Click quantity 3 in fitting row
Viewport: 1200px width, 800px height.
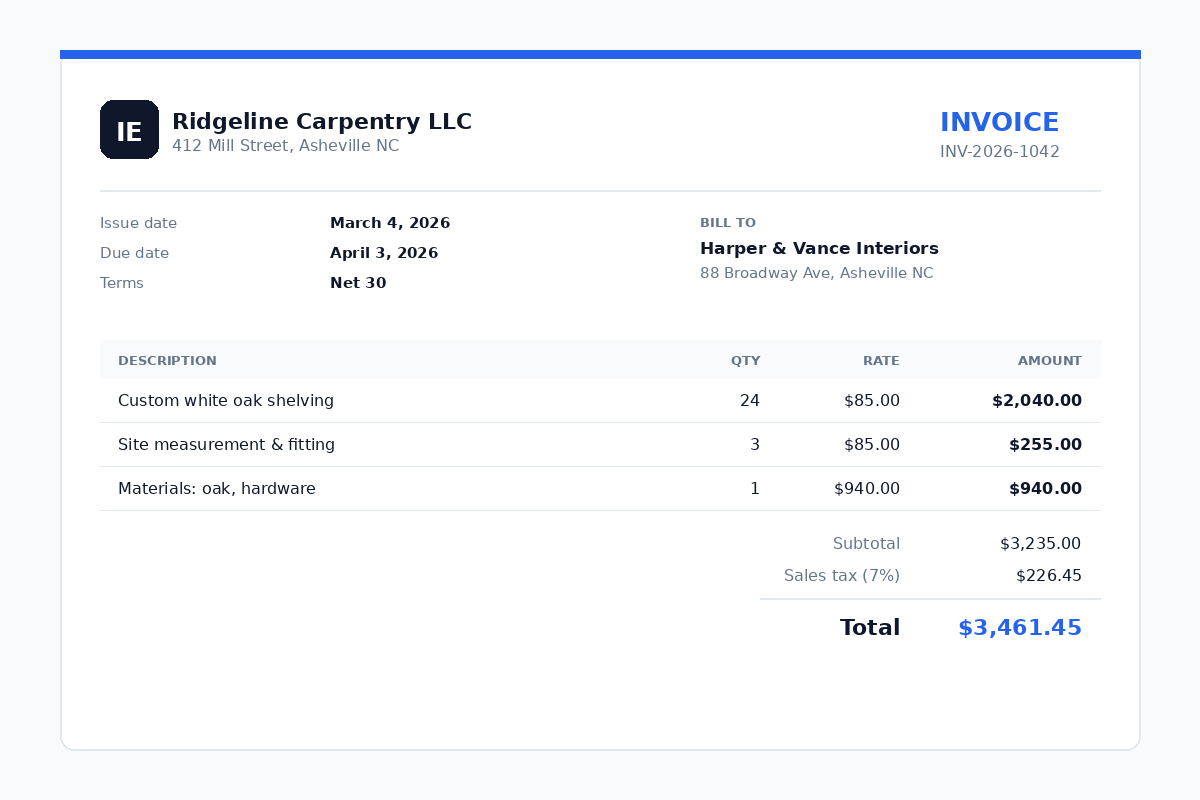(755, 445)
